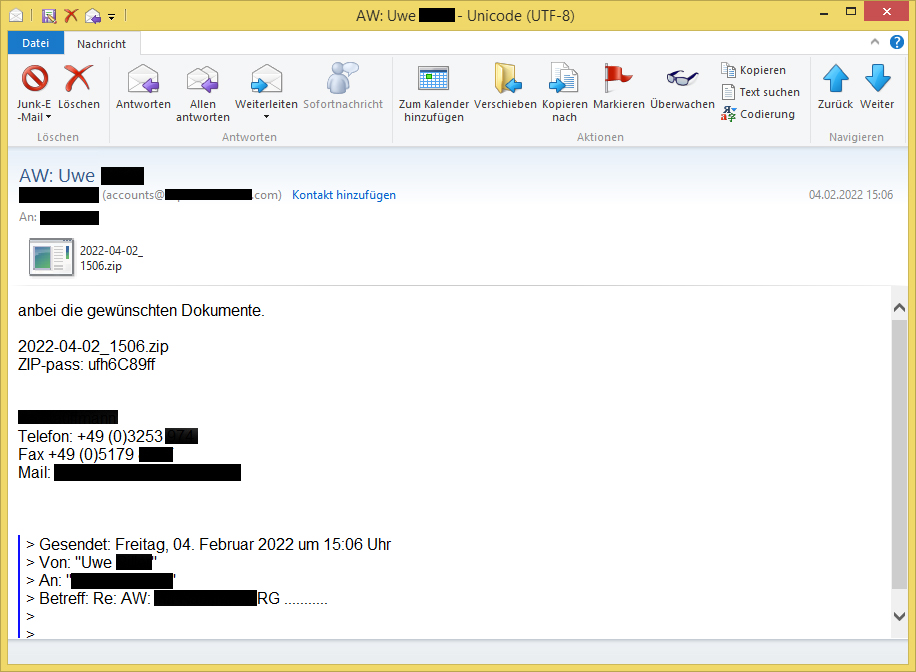Open help via the blue question mark

coord(897,42)
